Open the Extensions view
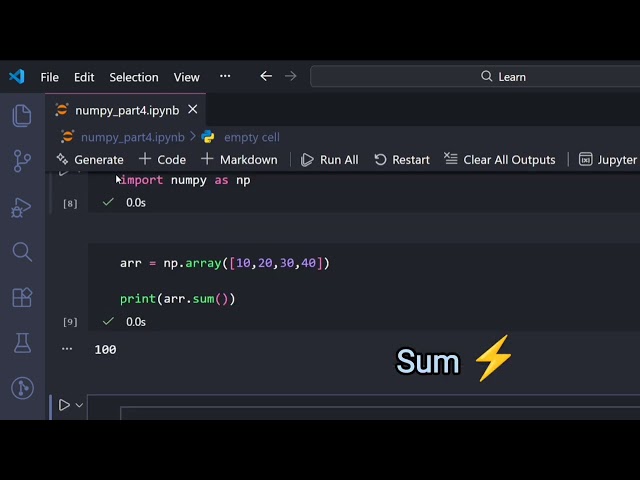This screenshot has width=640, height=480. [22, 297]
